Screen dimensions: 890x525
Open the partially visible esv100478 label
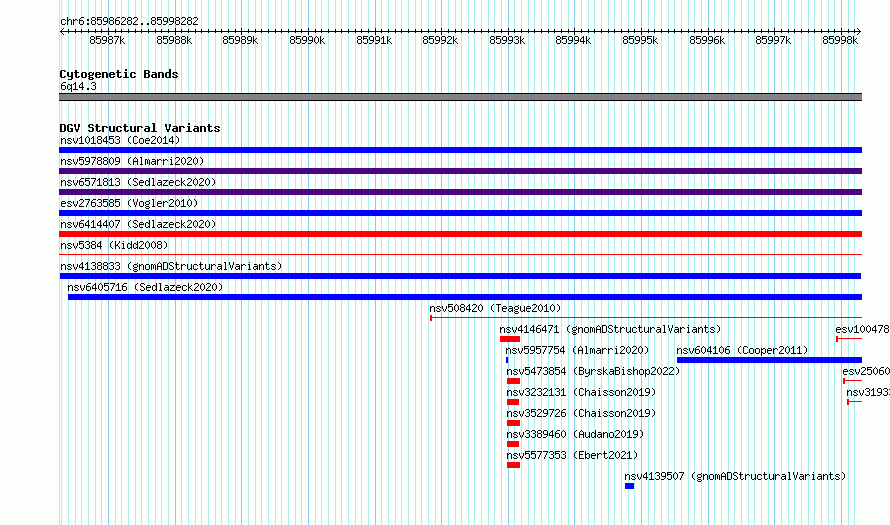click(x=862, y=329)
